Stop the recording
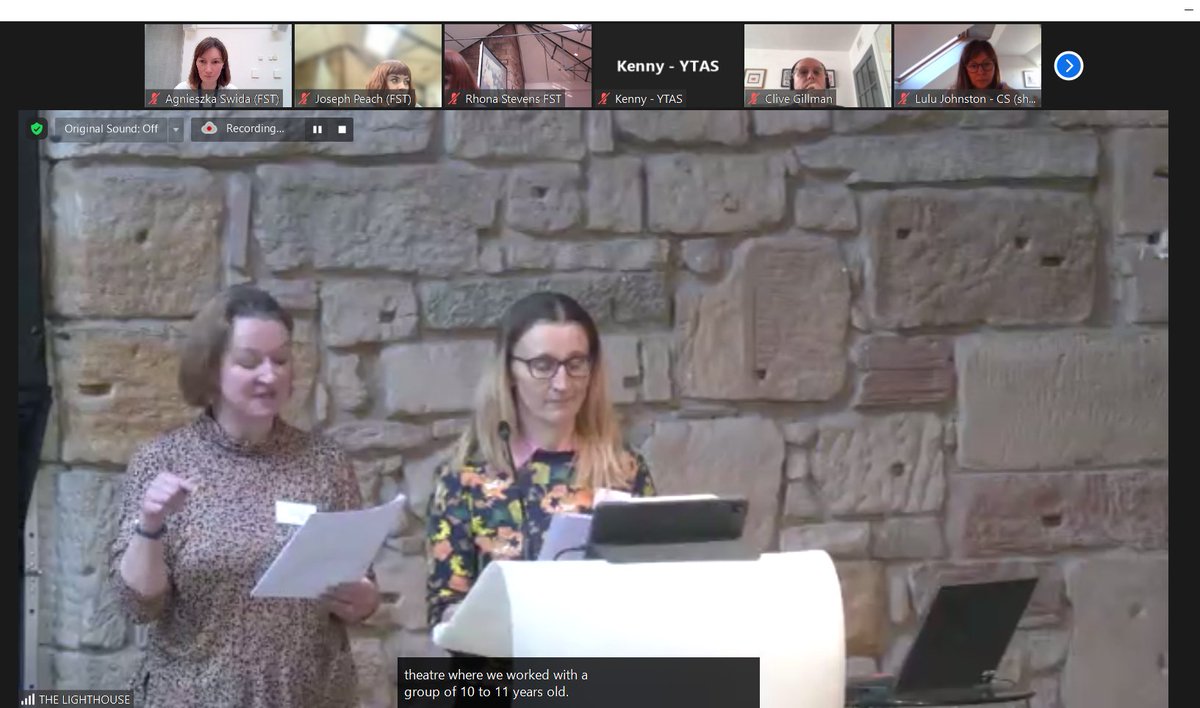The width and height of the screenshot is (1200, 708). pyautogui.click(x=341, y=129)
